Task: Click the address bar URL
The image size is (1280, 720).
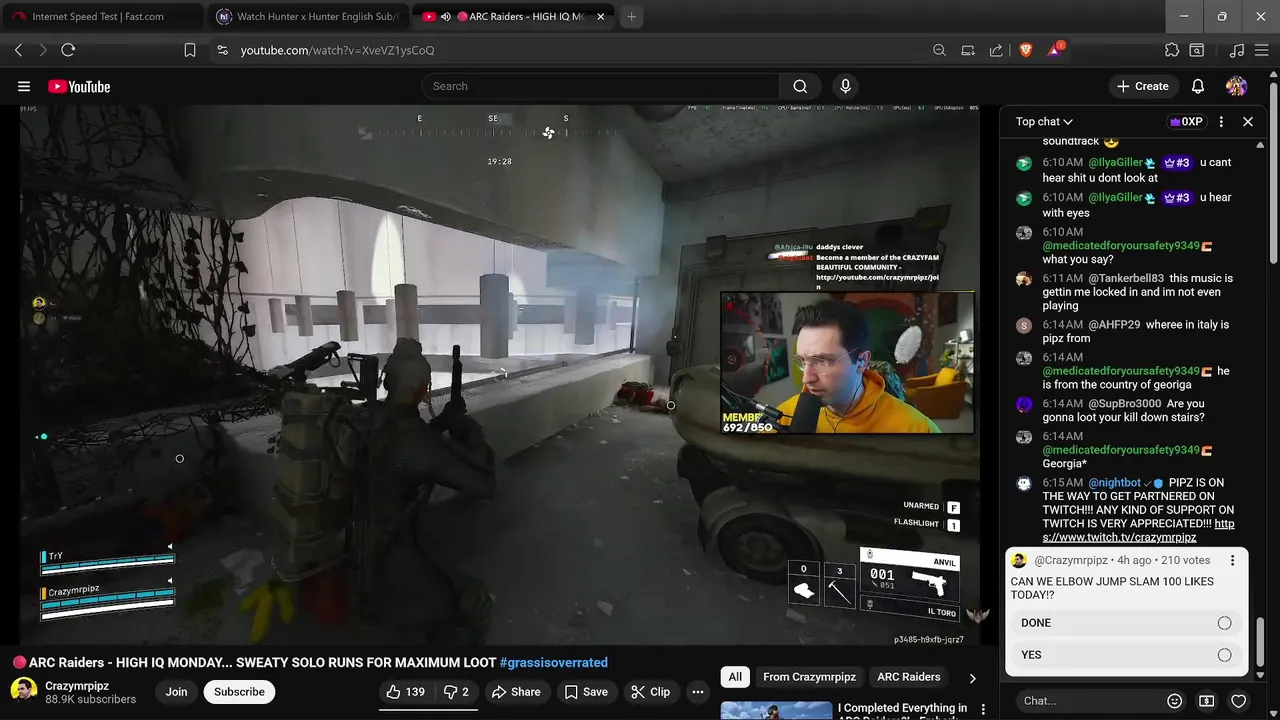Action: pyautogui.click(x=337, y=50)
